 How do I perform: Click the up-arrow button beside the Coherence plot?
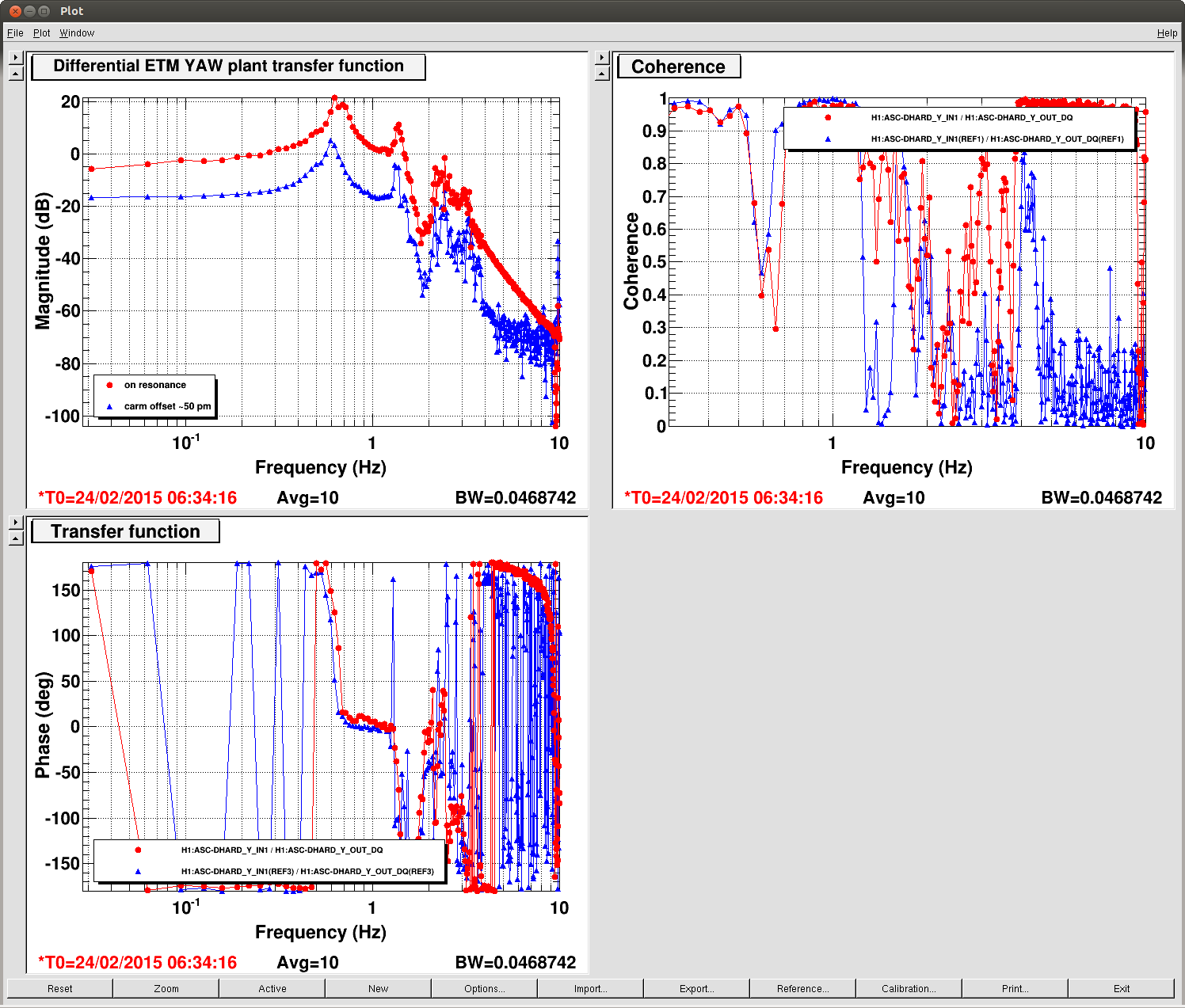click(602, 74)
